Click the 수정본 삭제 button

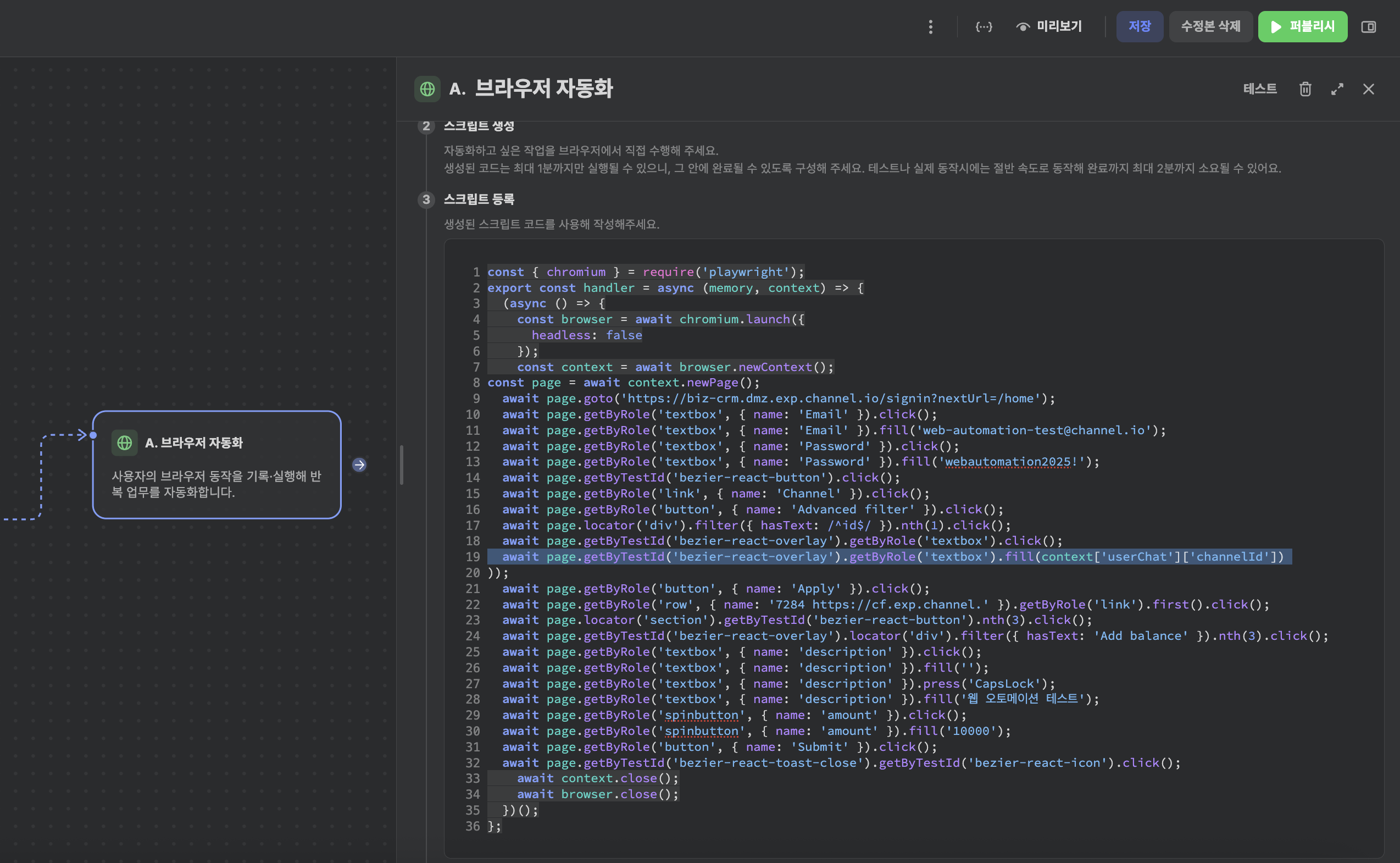1210,27
